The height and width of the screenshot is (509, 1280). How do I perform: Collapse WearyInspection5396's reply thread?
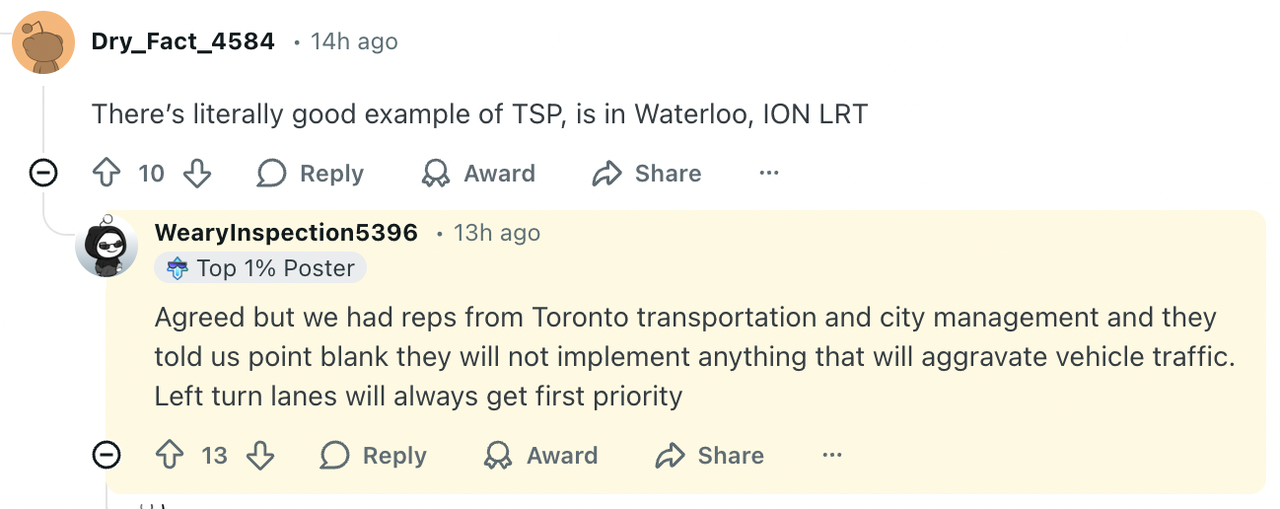(x=106, y=456)
